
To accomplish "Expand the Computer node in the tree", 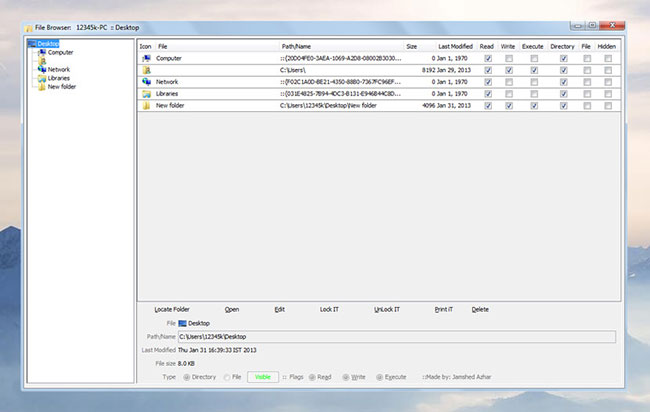I will [33, 52].
